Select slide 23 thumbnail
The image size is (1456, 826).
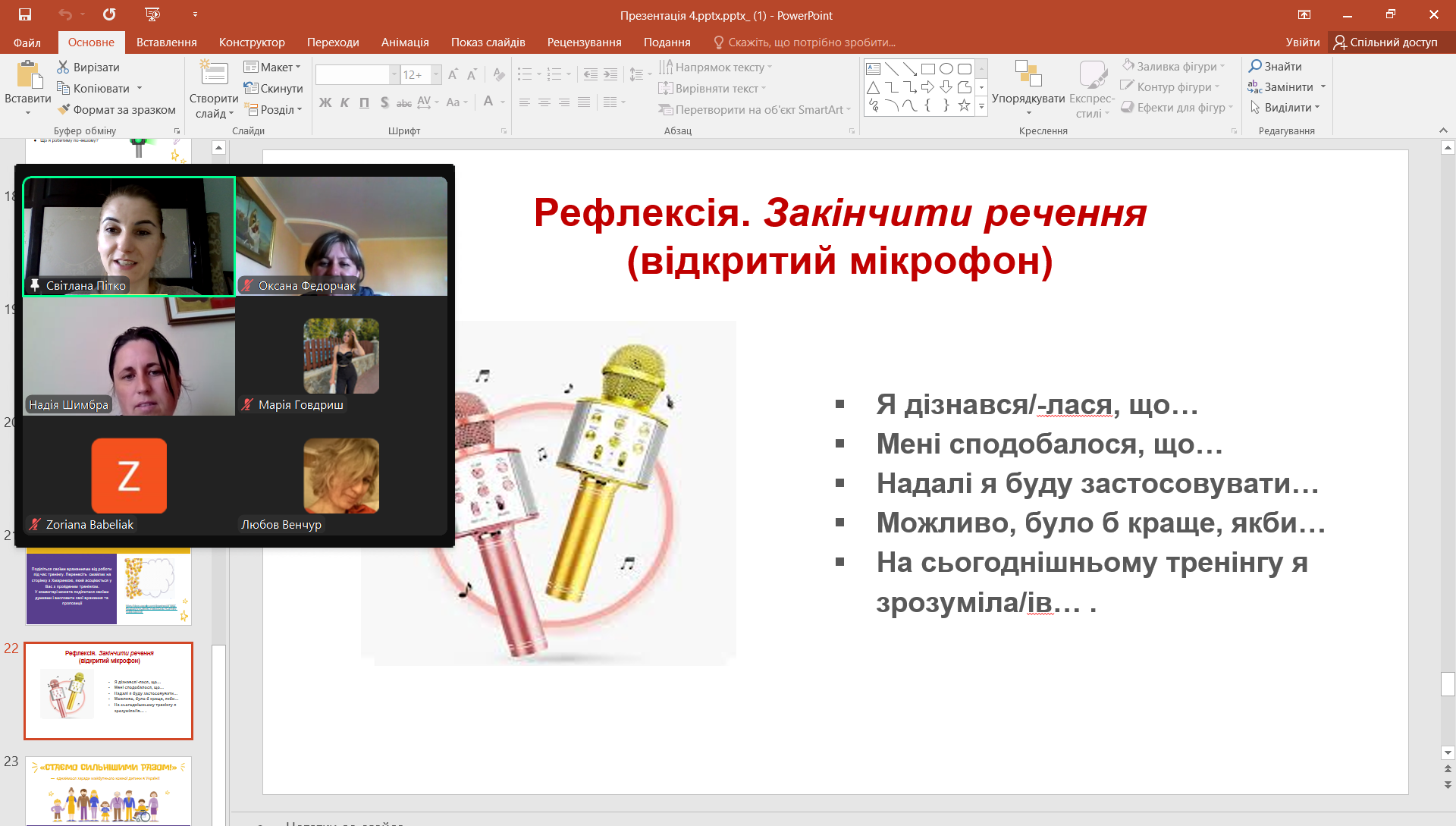click(x=108, y=790)
